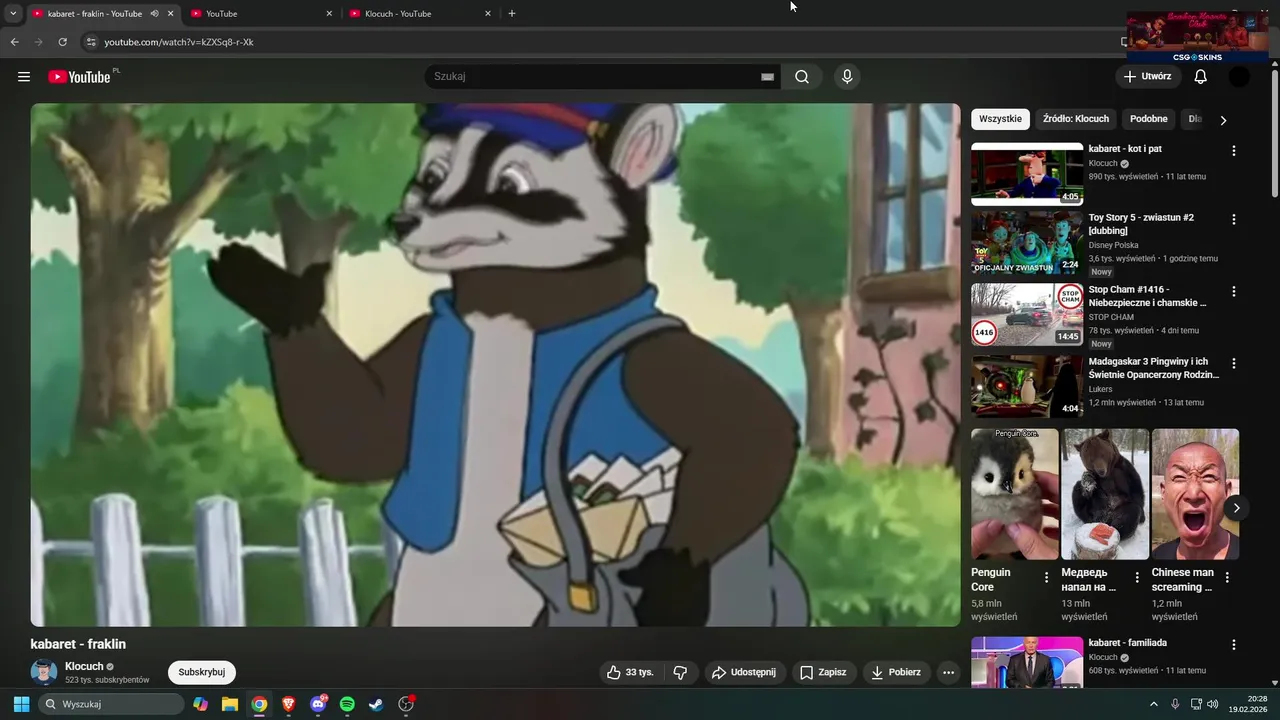Viewport: 1280px width, 720px height.
Task: Open the Chinese man screaming short thumbnail
Action: [1195, 494]
